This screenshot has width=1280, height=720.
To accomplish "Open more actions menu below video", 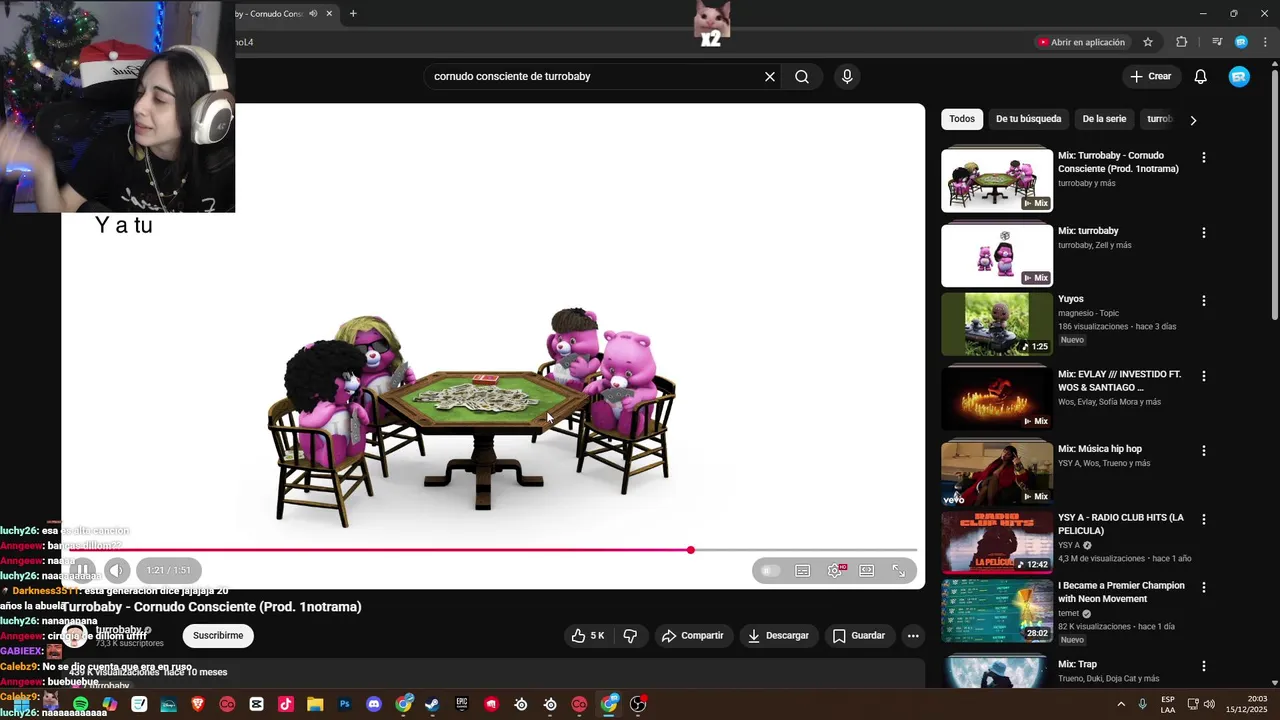I will click(x=913, y=636).
